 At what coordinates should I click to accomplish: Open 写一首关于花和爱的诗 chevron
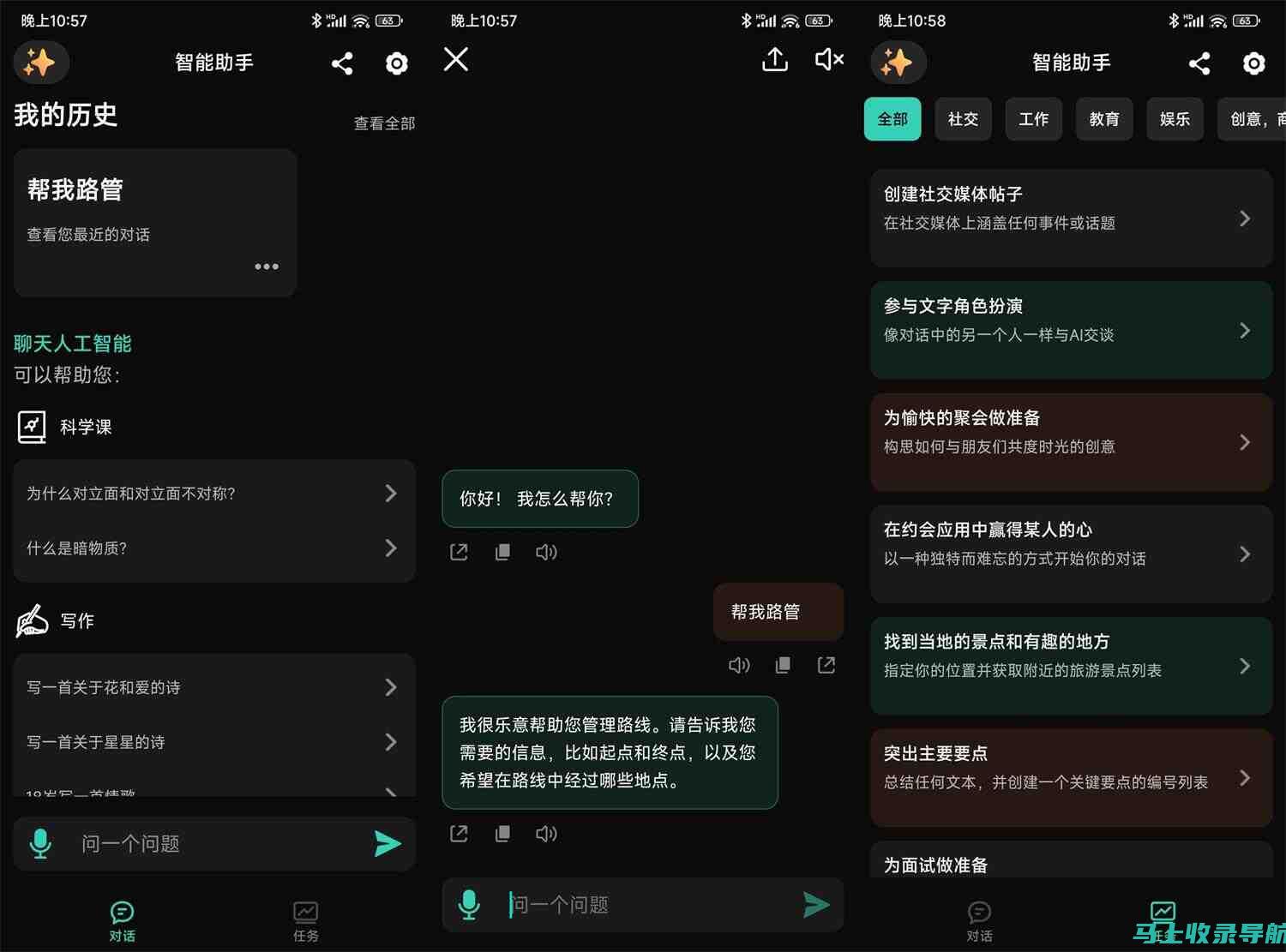pos(391,687)
